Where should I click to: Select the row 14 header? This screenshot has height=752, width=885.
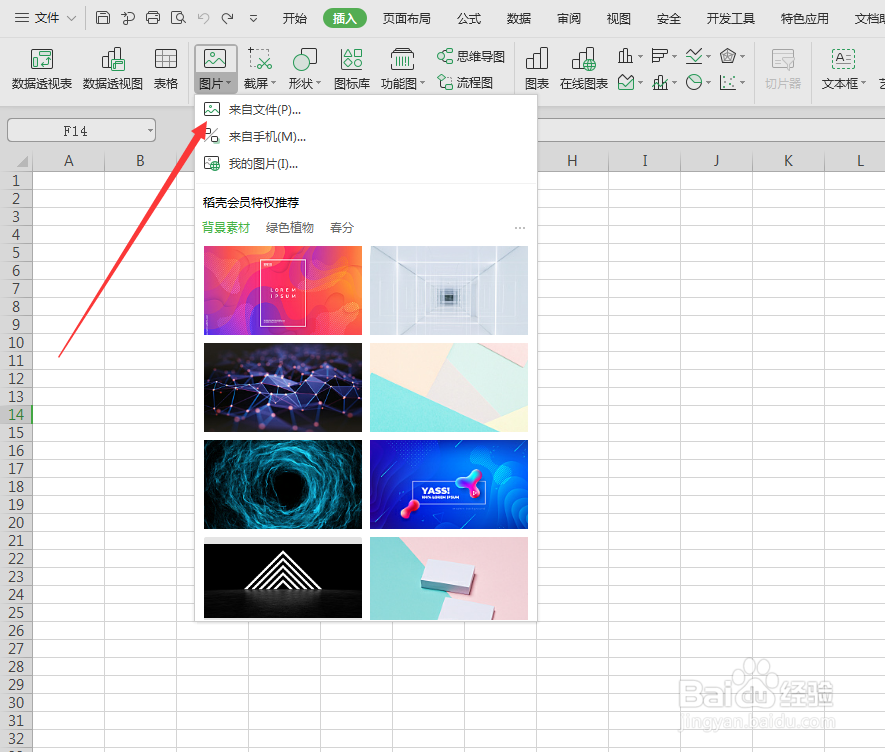16,414
